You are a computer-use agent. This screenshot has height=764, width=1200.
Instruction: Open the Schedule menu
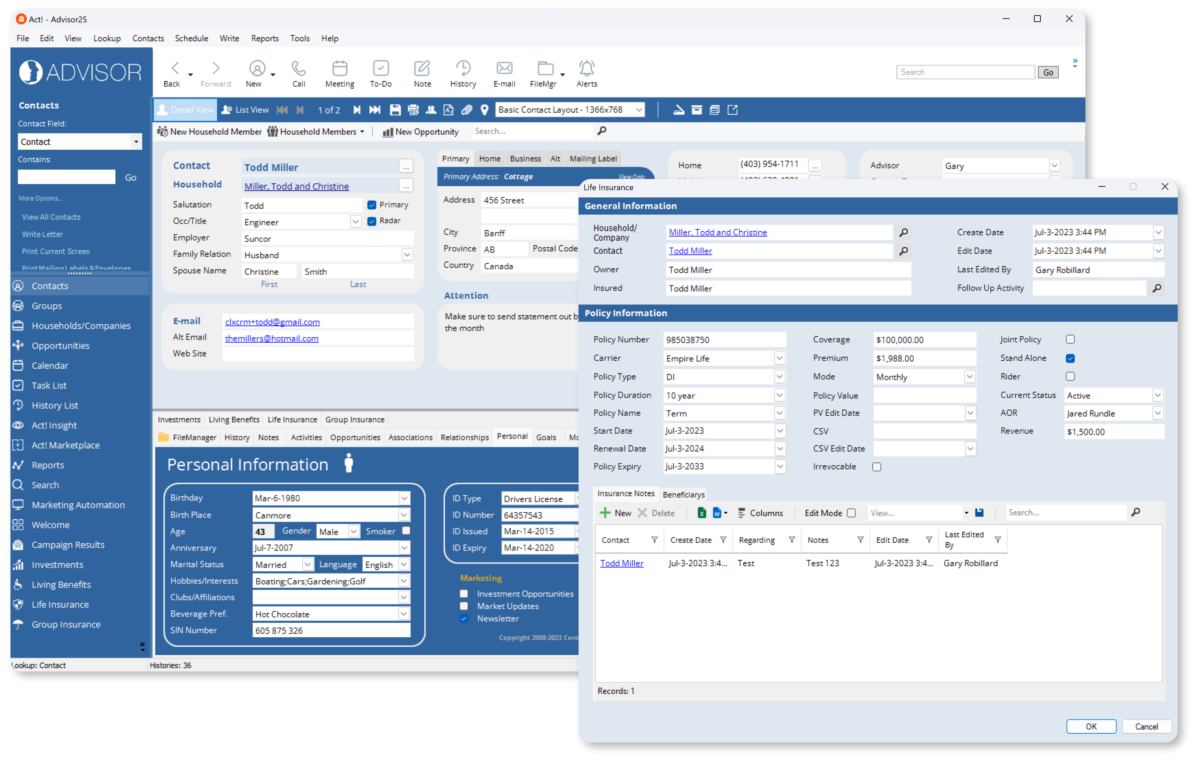click(191, 38)
